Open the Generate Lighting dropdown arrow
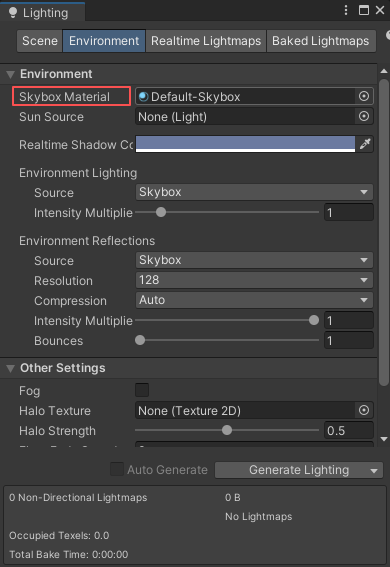The image size is (390, 567). pyautogui.click(x=374, y=470)
